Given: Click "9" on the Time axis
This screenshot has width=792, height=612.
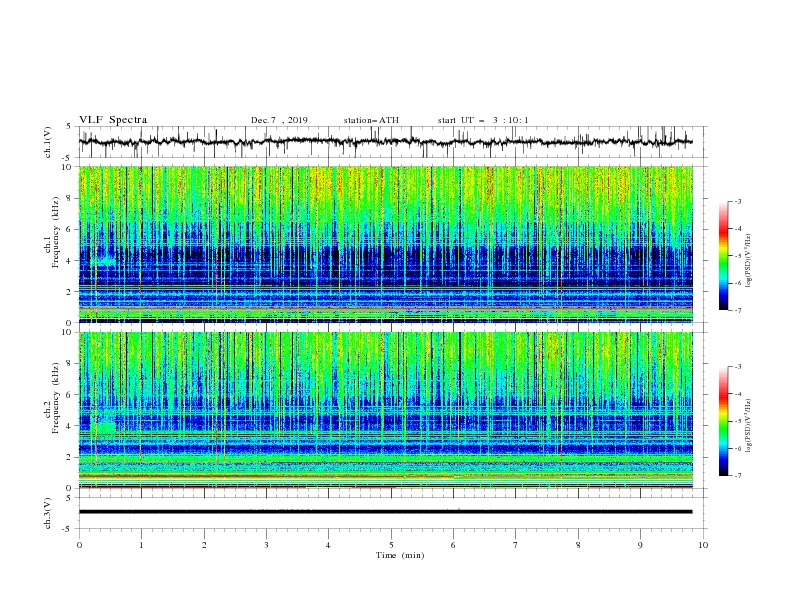Looking at the screenshot, I should pos(640,545).
